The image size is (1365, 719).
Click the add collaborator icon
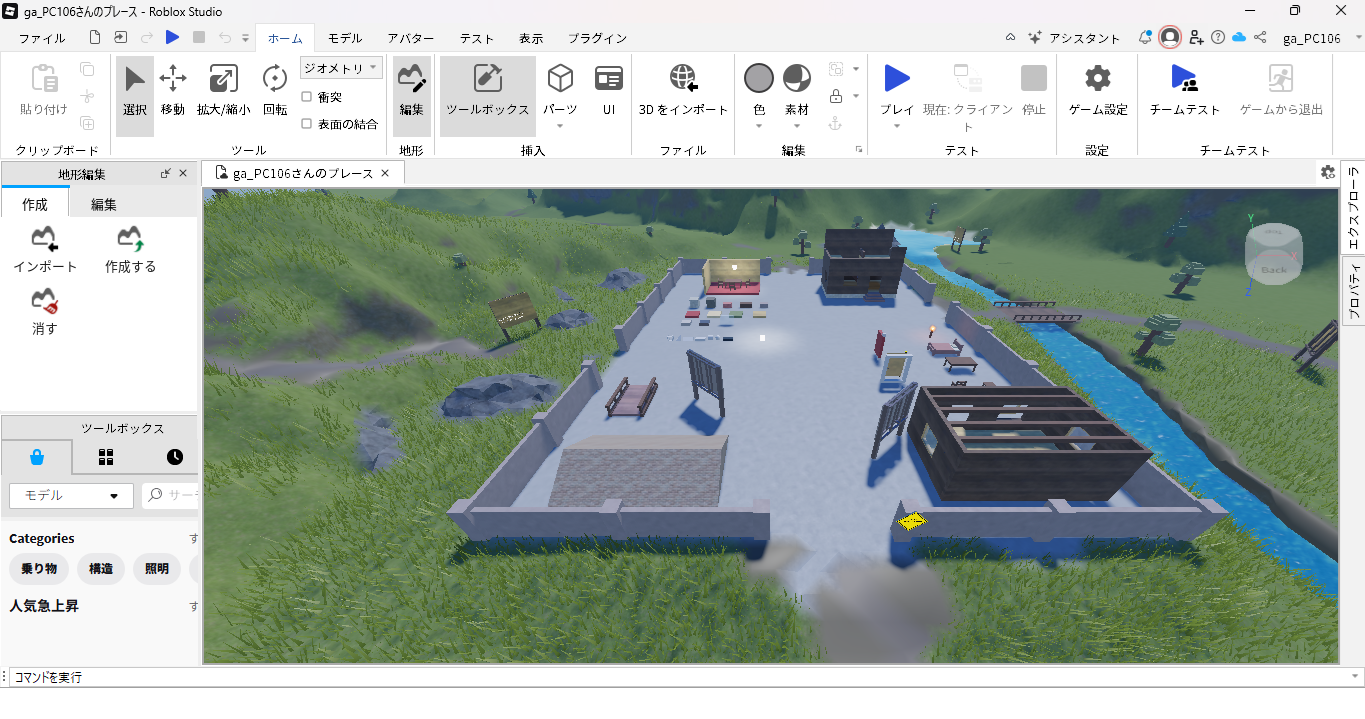pyautogui.click(x=1196, y=37)
